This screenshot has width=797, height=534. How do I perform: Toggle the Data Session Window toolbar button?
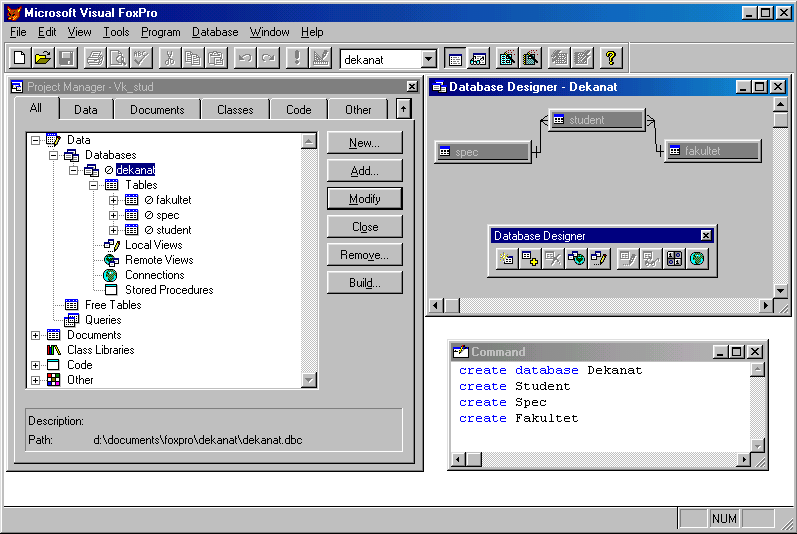[479, 58]
